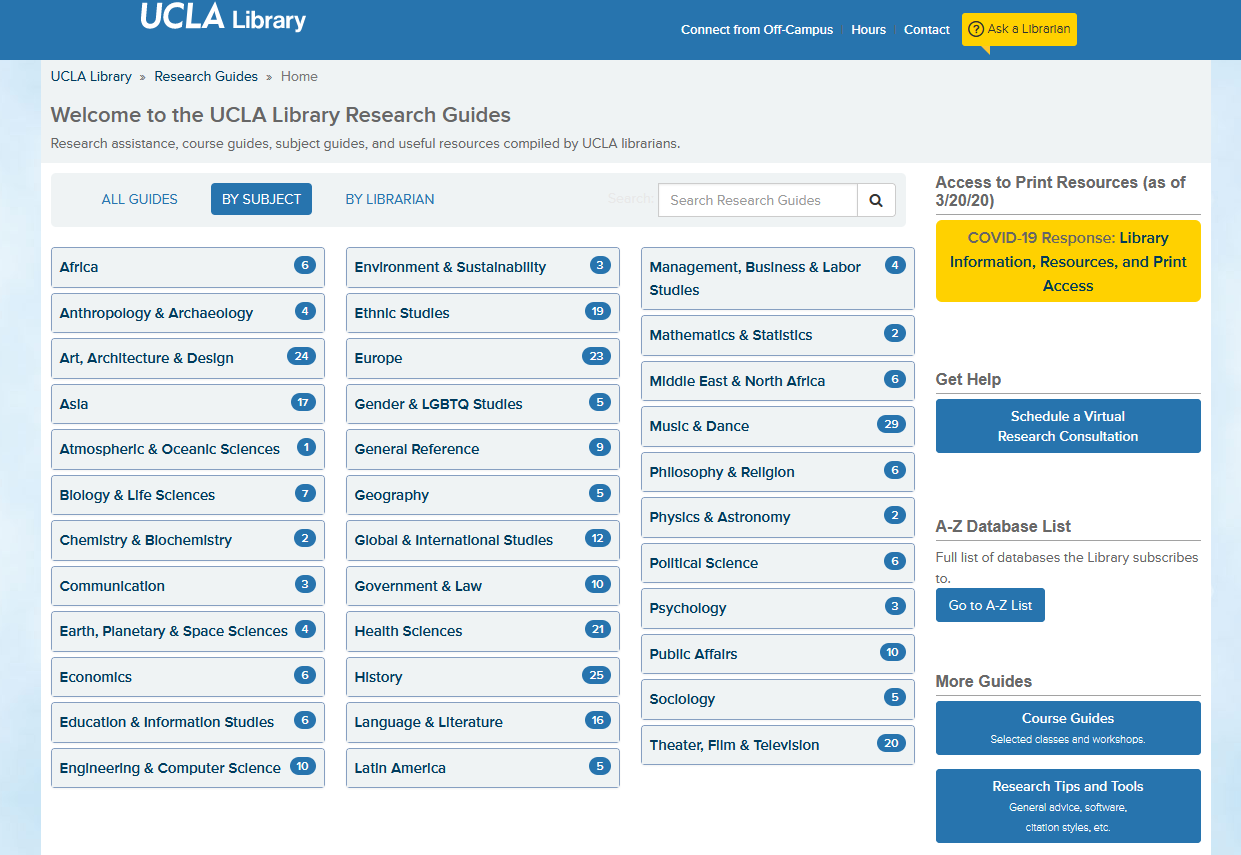Click the Go to A-Z List button

(x=990, y=605)
